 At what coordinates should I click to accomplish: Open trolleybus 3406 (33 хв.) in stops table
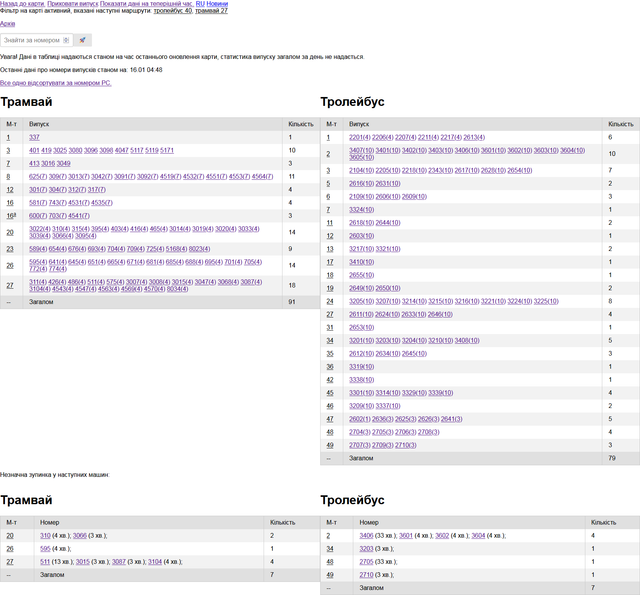point(366,535)
